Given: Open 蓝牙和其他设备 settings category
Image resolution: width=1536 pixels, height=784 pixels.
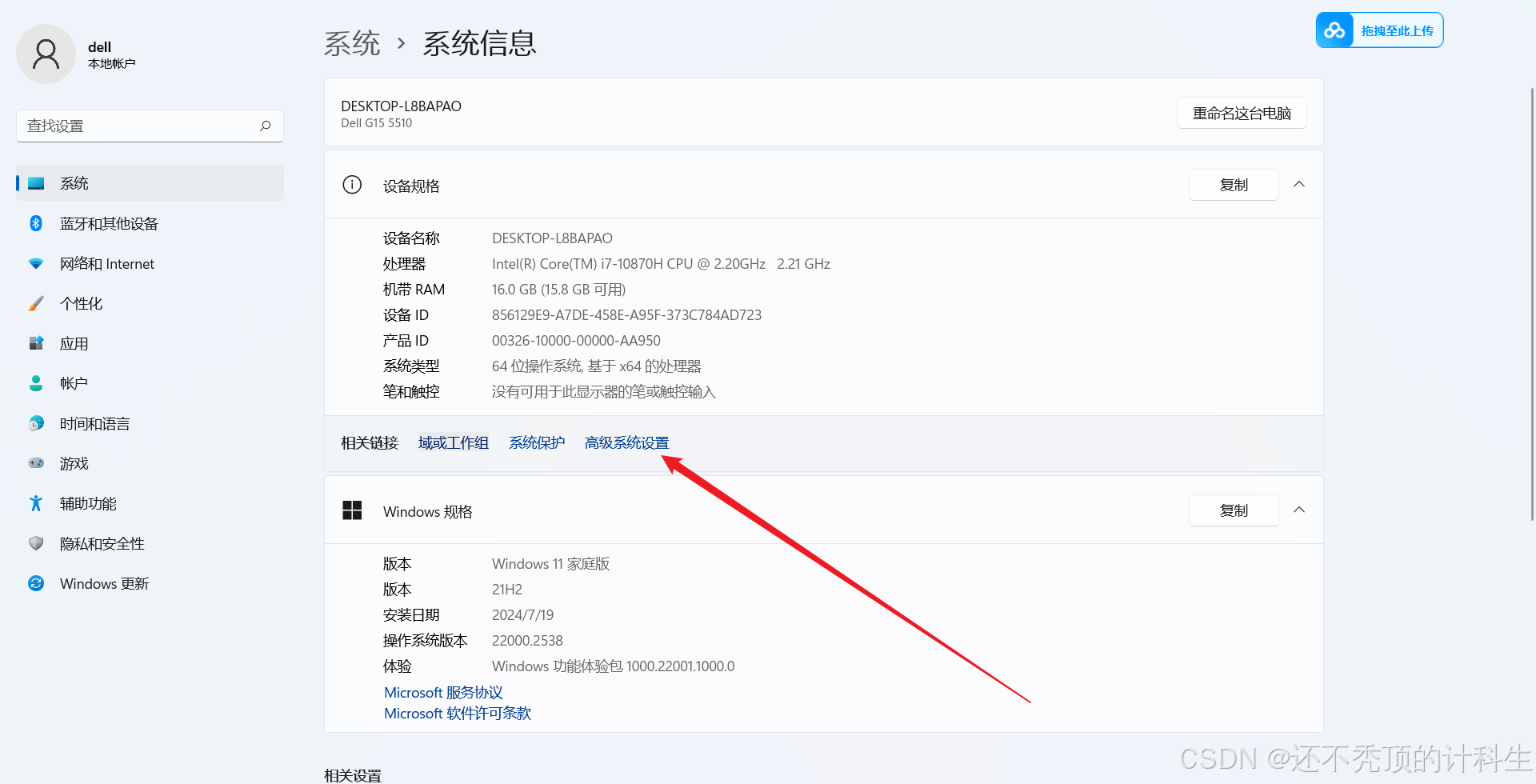Looking at the screenshot, I should pos(150,223).
